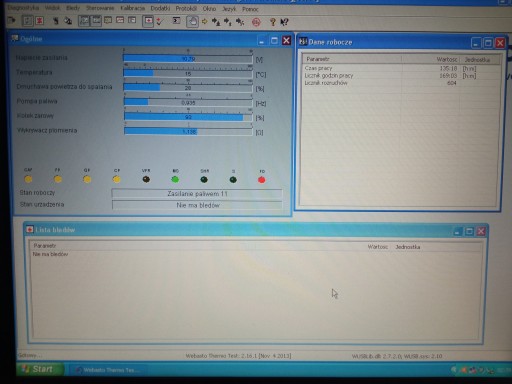Open the Kalibracja menu
Viewport: 512px width, 384px height.
pyautogui.click(x=133, y=8)
